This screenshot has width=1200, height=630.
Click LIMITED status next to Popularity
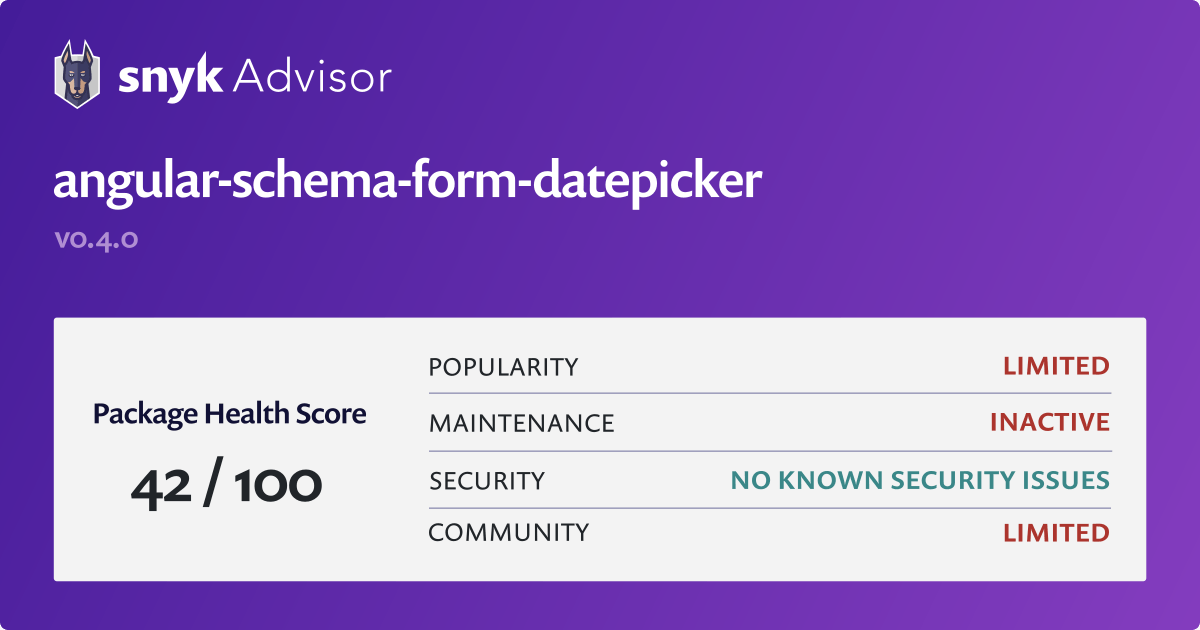(1056, 366)
